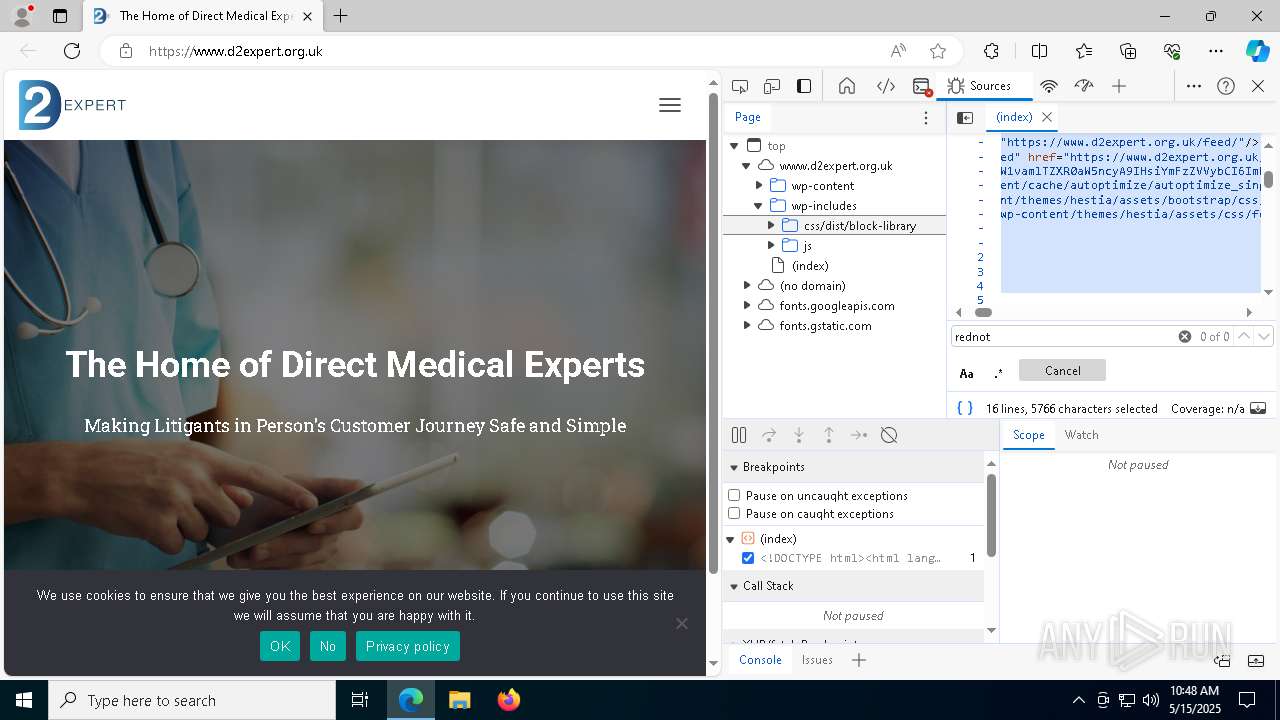Clear the rednot search field
This screenshot has height=720, width=1280.
pyautogui.click(x=1185, y=336)
